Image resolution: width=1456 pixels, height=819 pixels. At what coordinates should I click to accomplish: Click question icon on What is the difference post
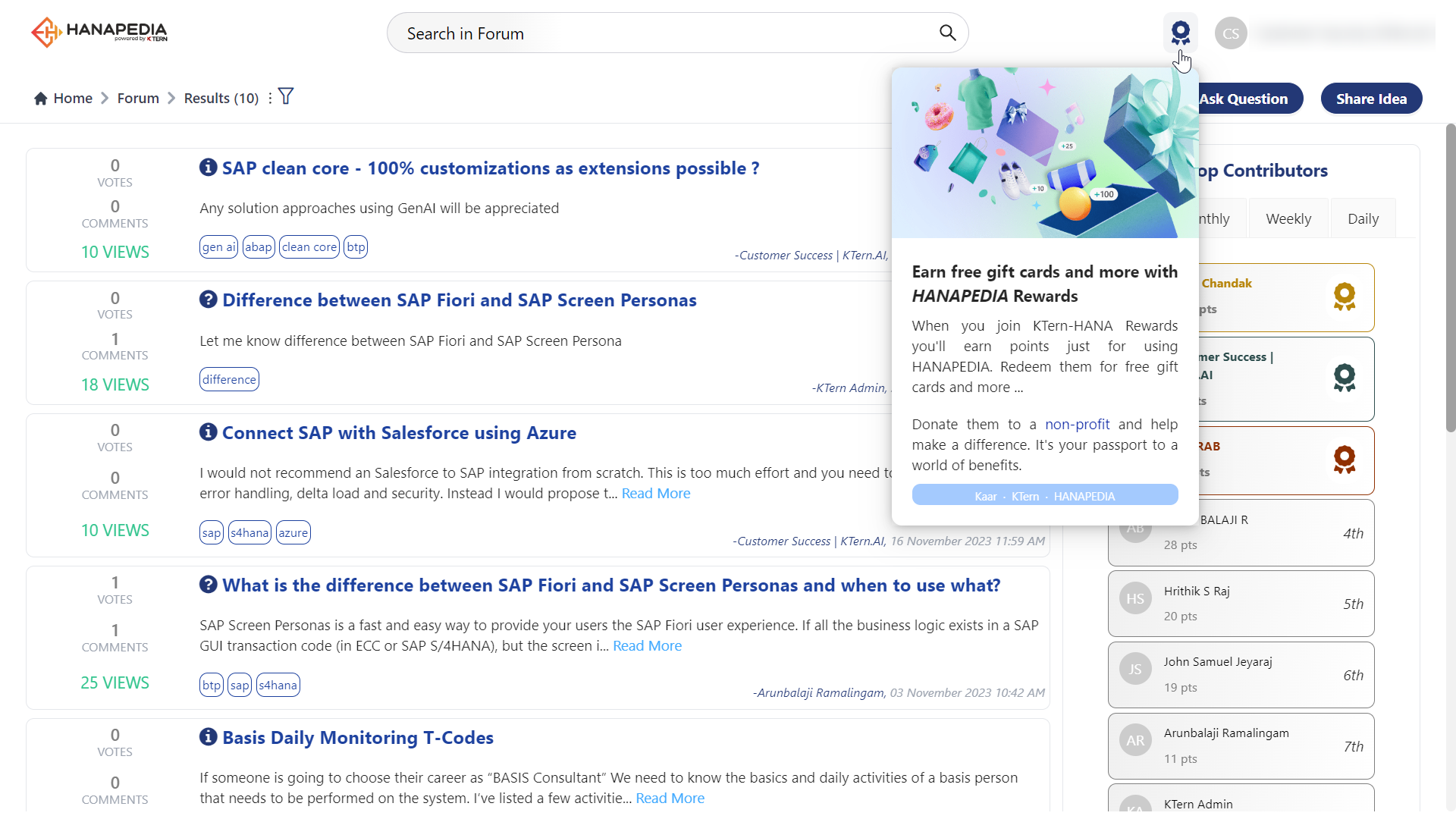[x=208, y=584]
